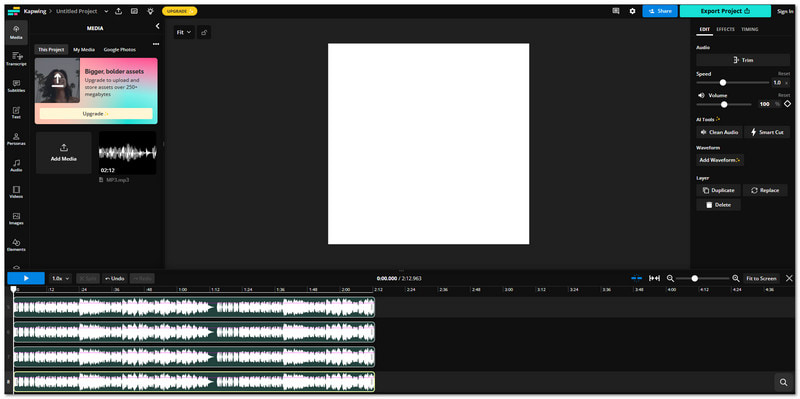The width and height of the screenshot is (800, 399).
Task: Select the TIMING tab
Action: (749, 29)
